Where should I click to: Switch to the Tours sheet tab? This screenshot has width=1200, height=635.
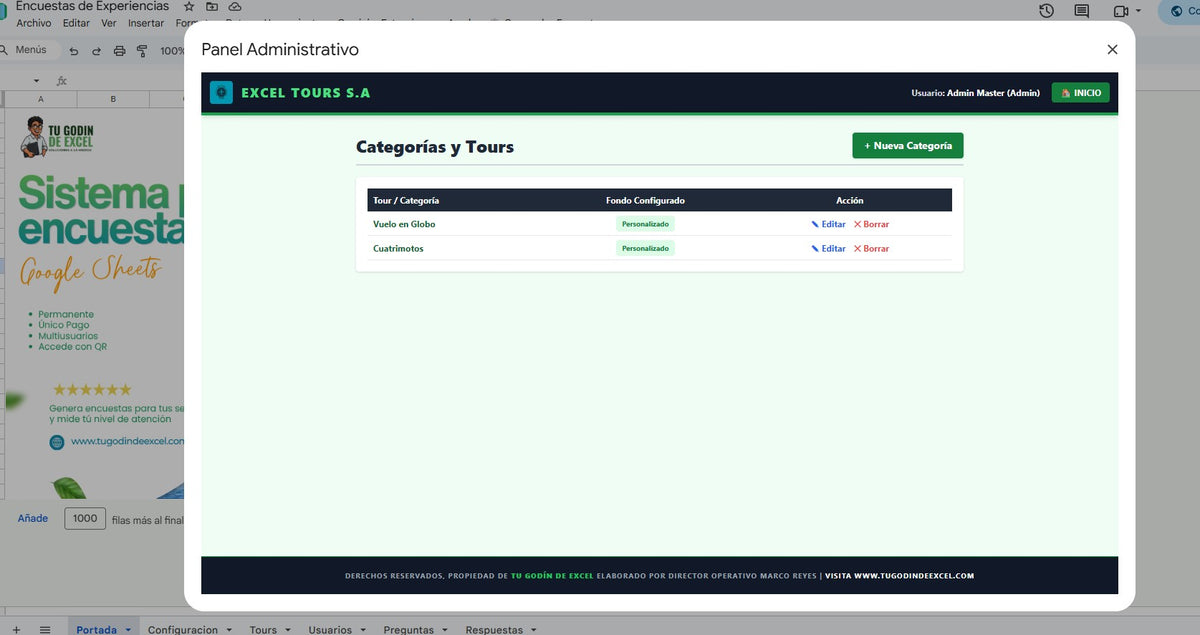[263, 630]
